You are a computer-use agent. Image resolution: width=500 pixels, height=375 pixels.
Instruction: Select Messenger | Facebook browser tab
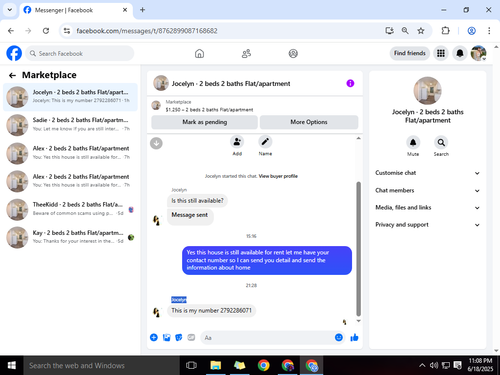point(76,10)
